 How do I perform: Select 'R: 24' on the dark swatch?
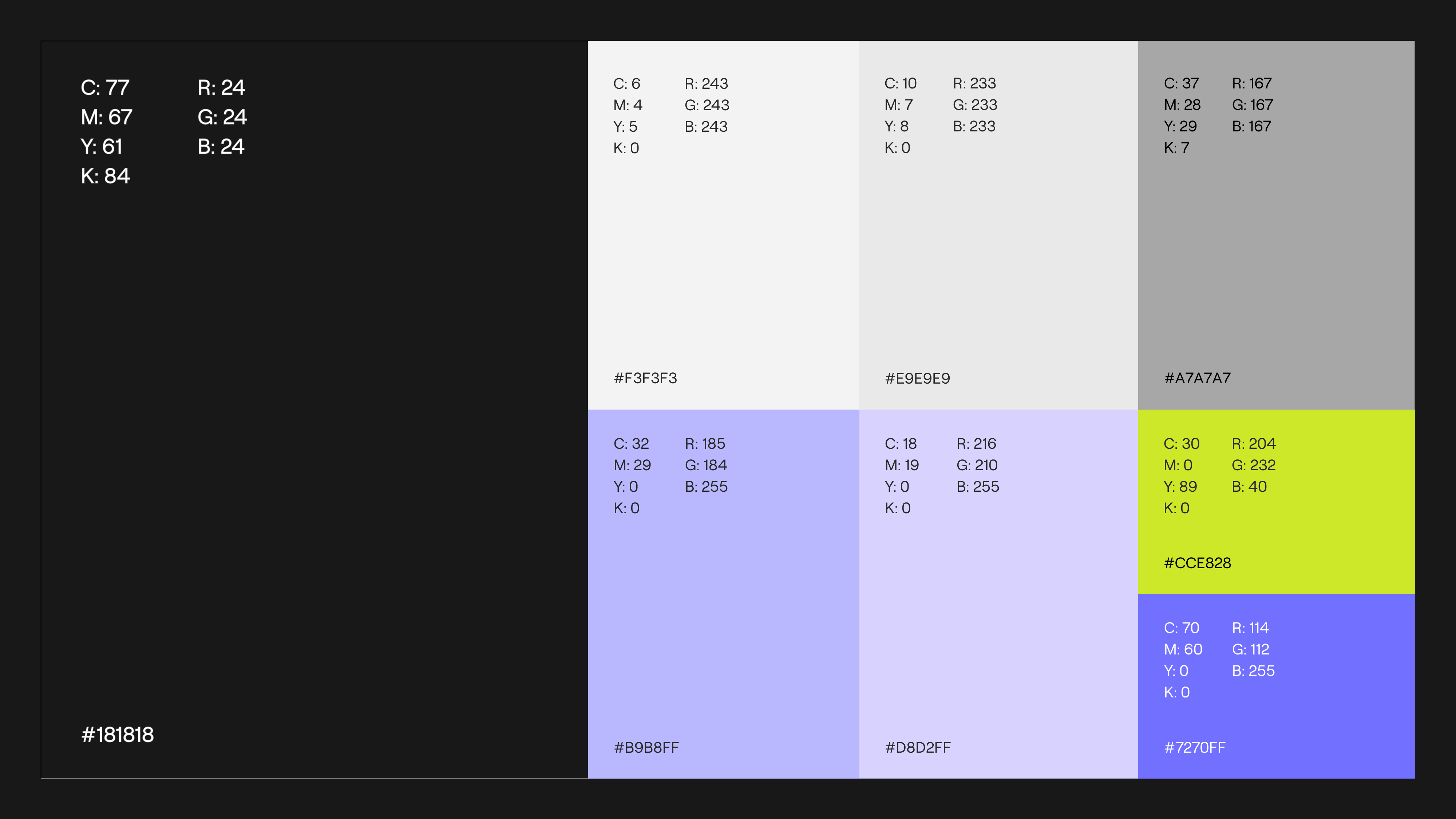pos(222,88)
